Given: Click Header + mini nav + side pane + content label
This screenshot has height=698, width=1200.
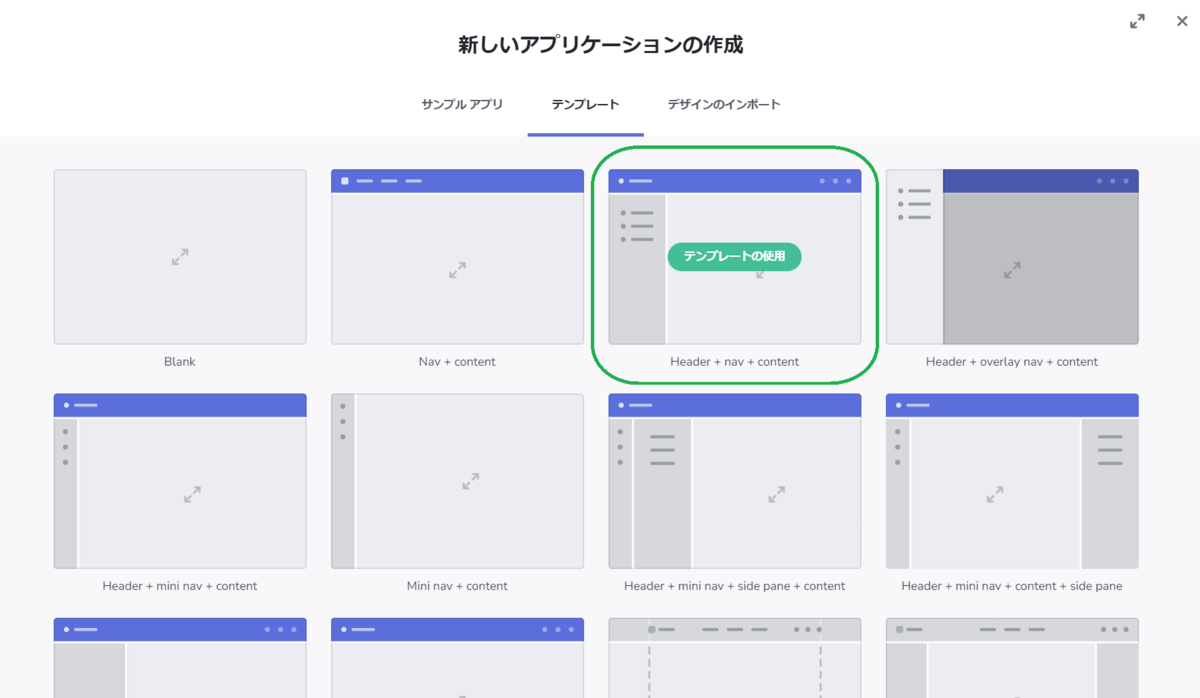Looking at the screenshot, I should click(735, 586).
